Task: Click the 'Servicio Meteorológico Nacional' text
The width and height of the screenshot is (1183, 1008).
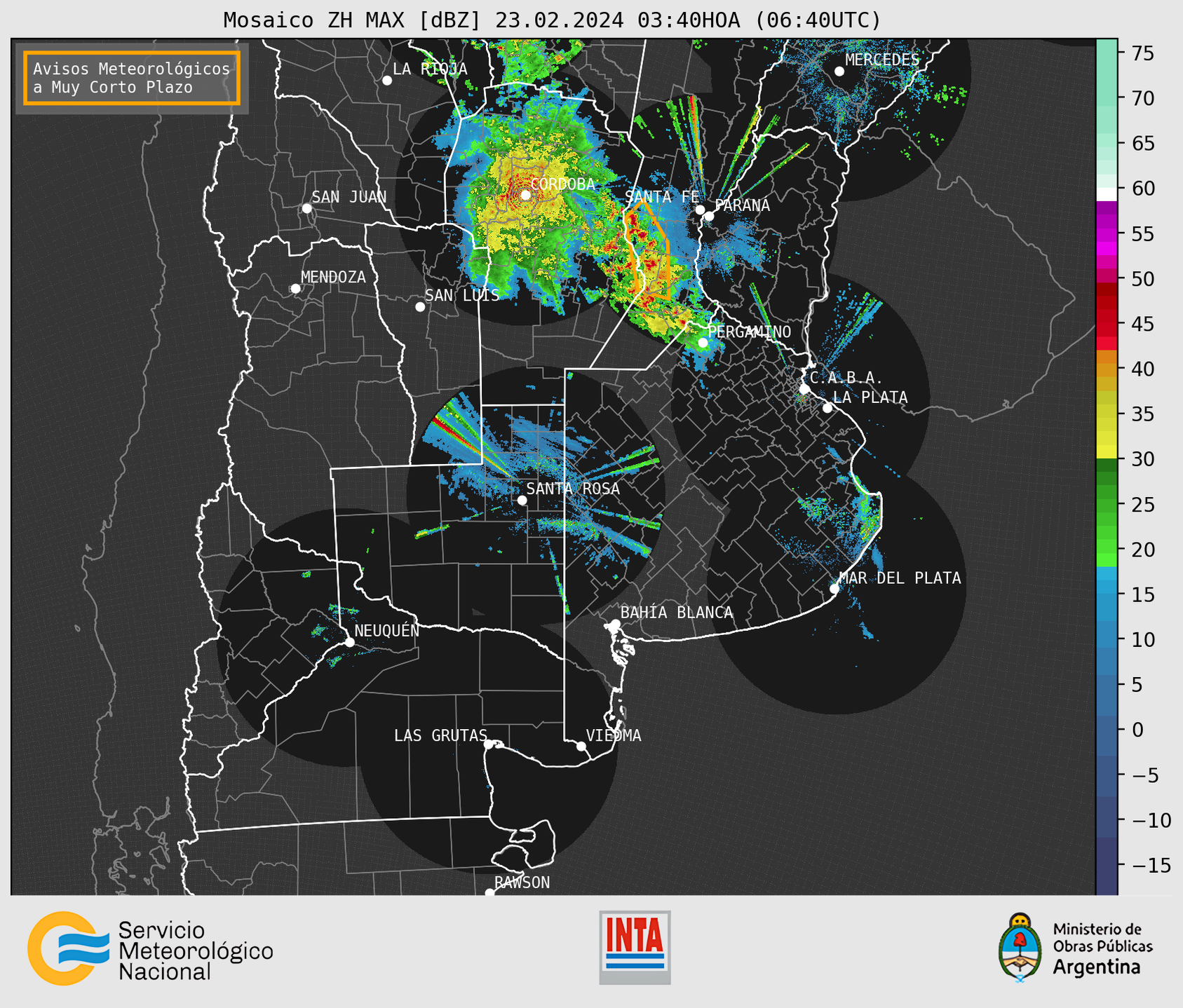Action: [195, 951]
